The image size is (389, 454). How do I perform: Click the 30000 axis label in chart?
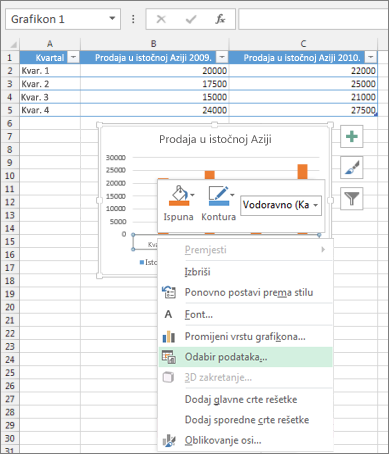pos(116,157)
